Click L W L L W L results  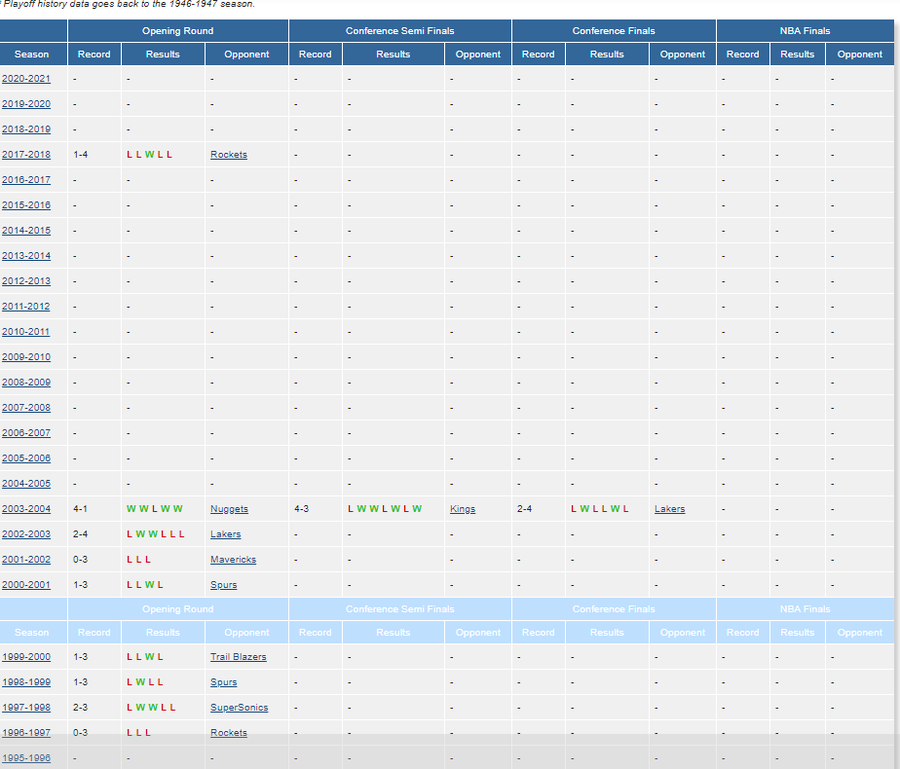pyautogui.click(x=600, y=508)
